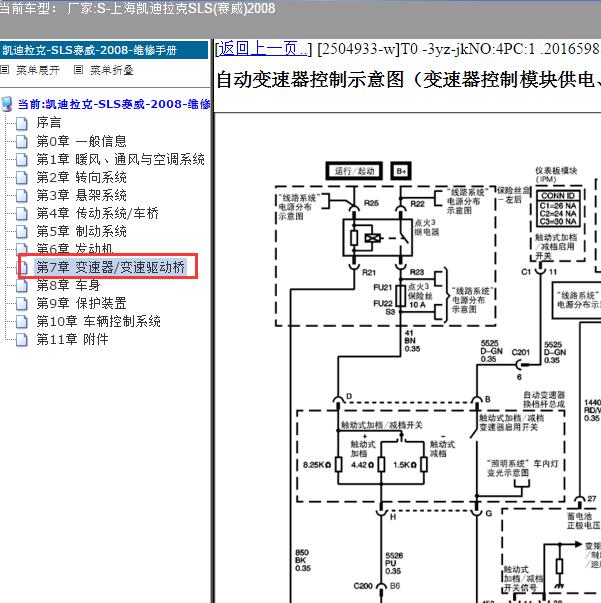Open 第2章 转向系统

(82, 177)
